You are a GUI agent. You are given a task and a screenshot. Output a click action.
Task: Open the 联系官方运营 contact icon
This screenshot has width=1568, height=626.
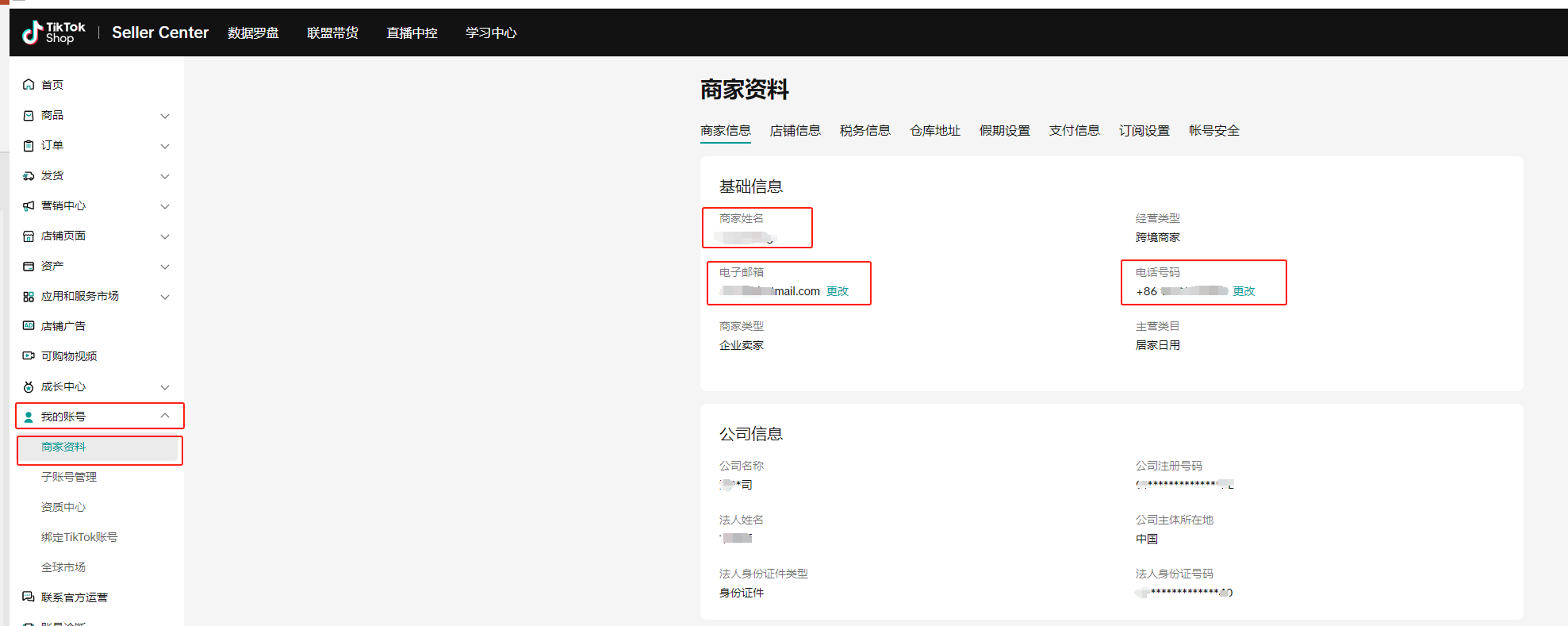[28, 597]
